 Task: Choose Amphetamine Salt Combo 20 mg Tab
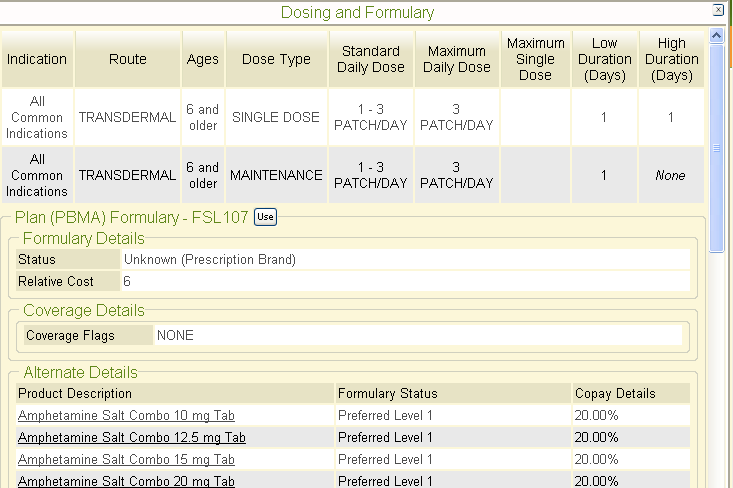[126, 481]
